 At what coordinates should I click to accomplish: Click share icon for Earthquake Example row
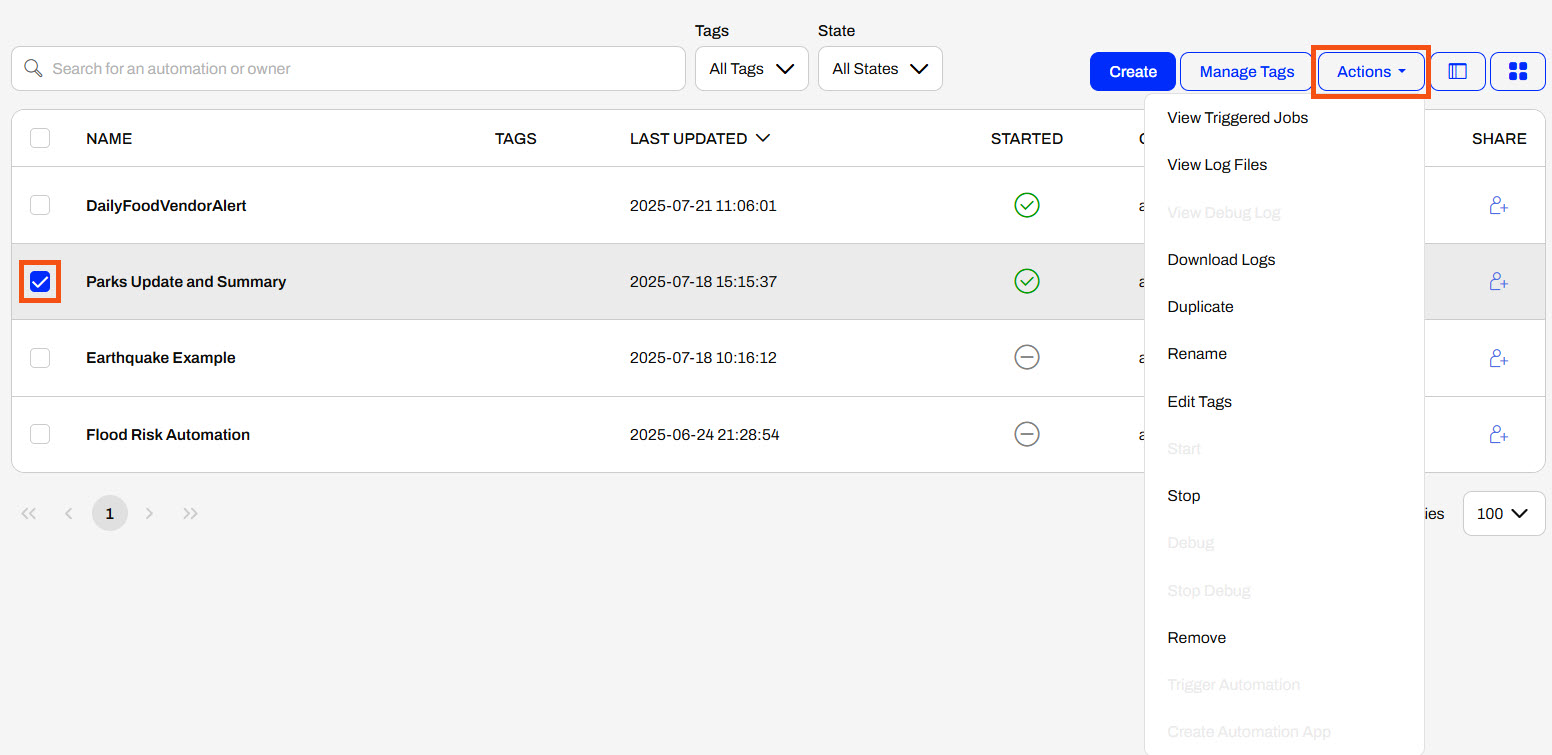coord(1498,358)
